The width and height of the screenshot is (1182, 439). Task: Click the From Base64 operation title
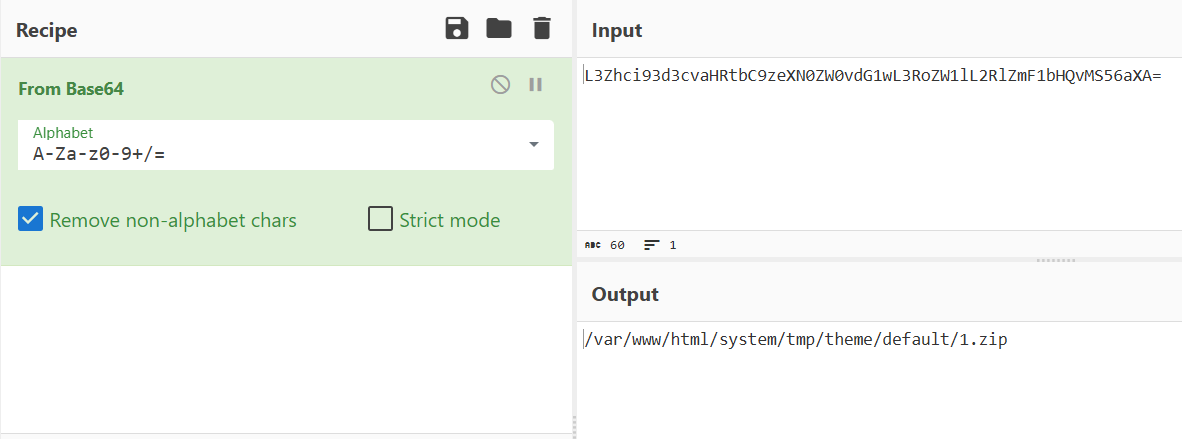click(71, 89)
